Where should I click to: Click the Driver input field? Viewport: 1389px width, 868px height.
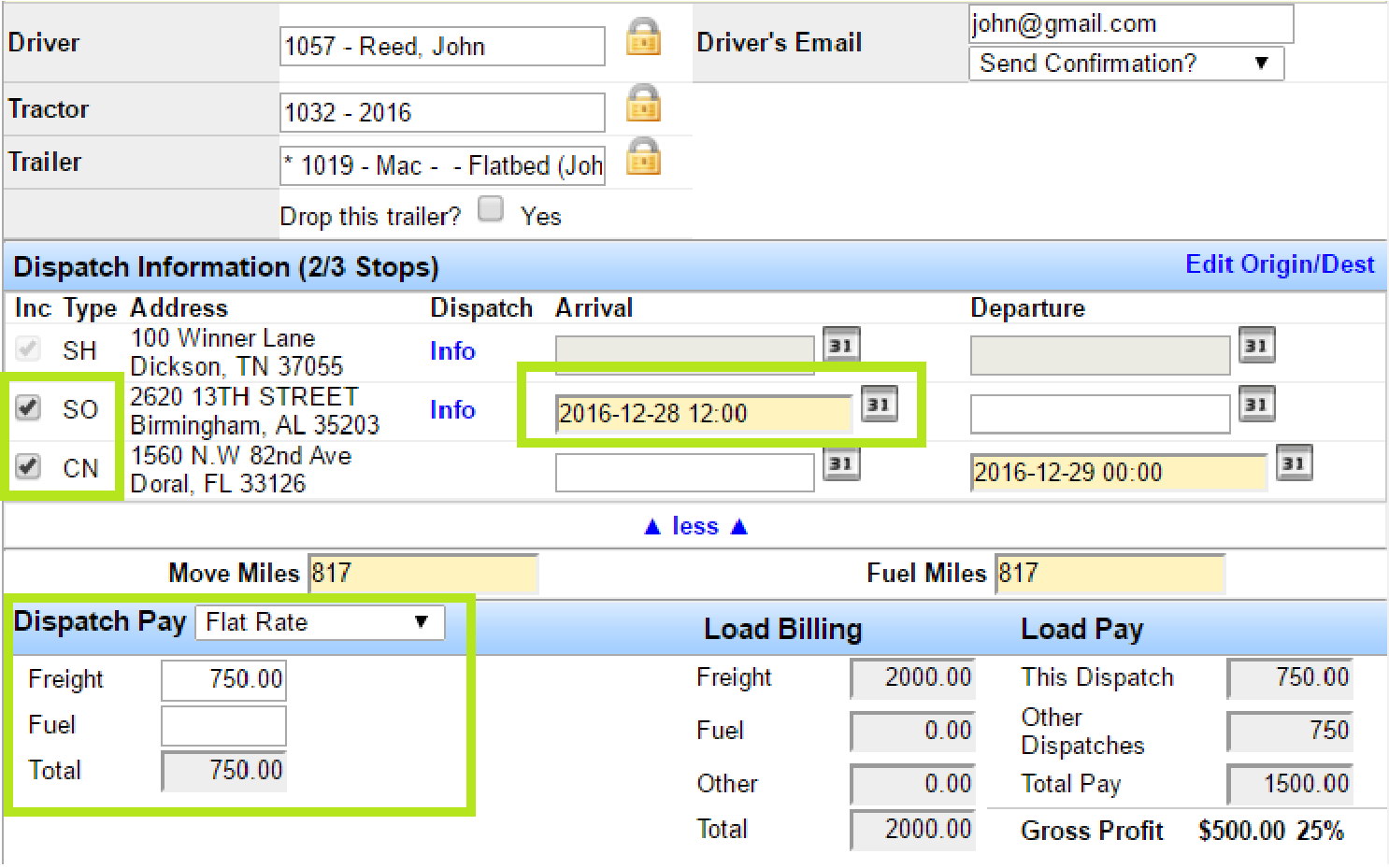442,47
